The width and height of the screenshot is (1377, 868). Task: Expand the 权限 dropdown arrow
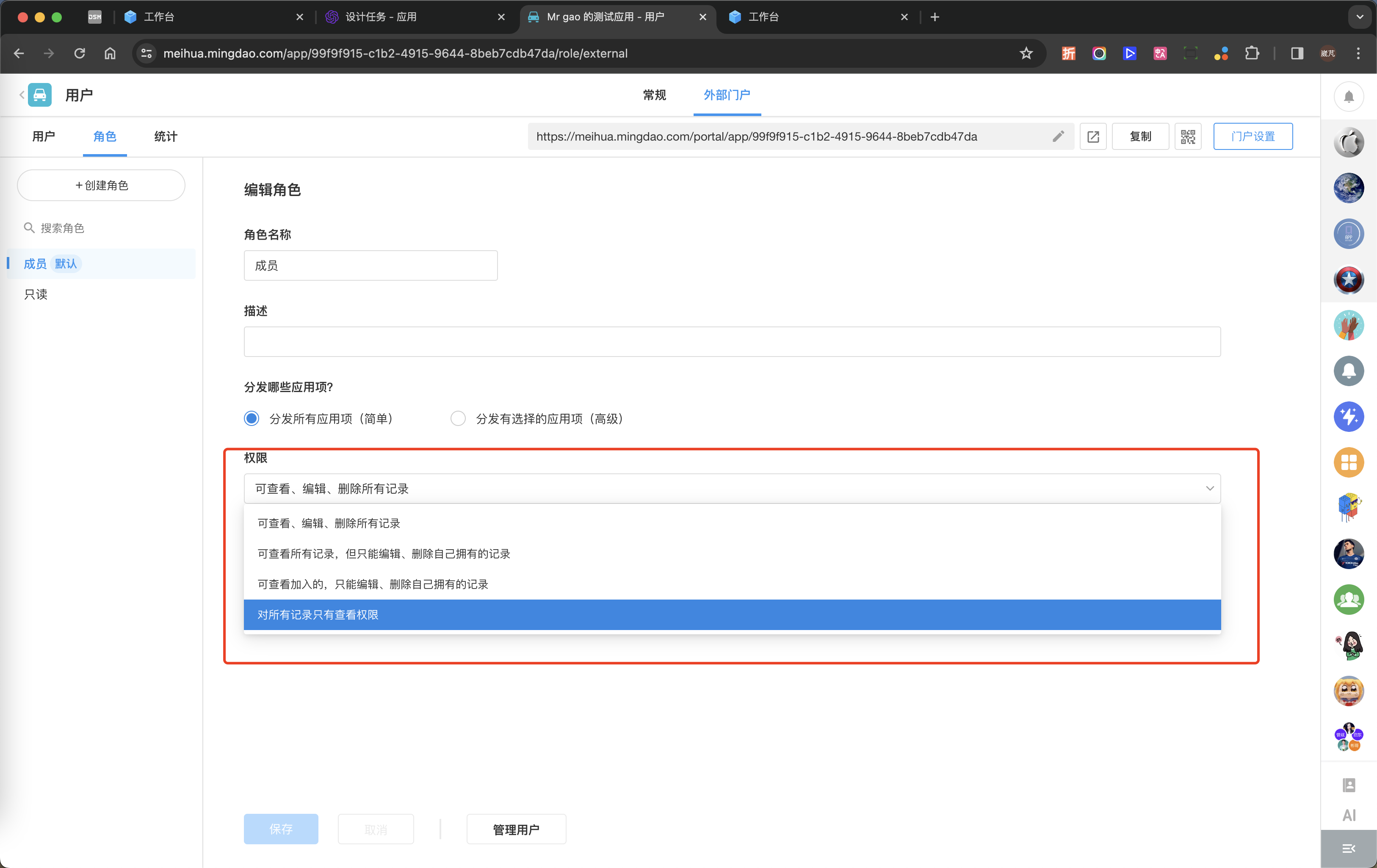(x=1209, y=488)
